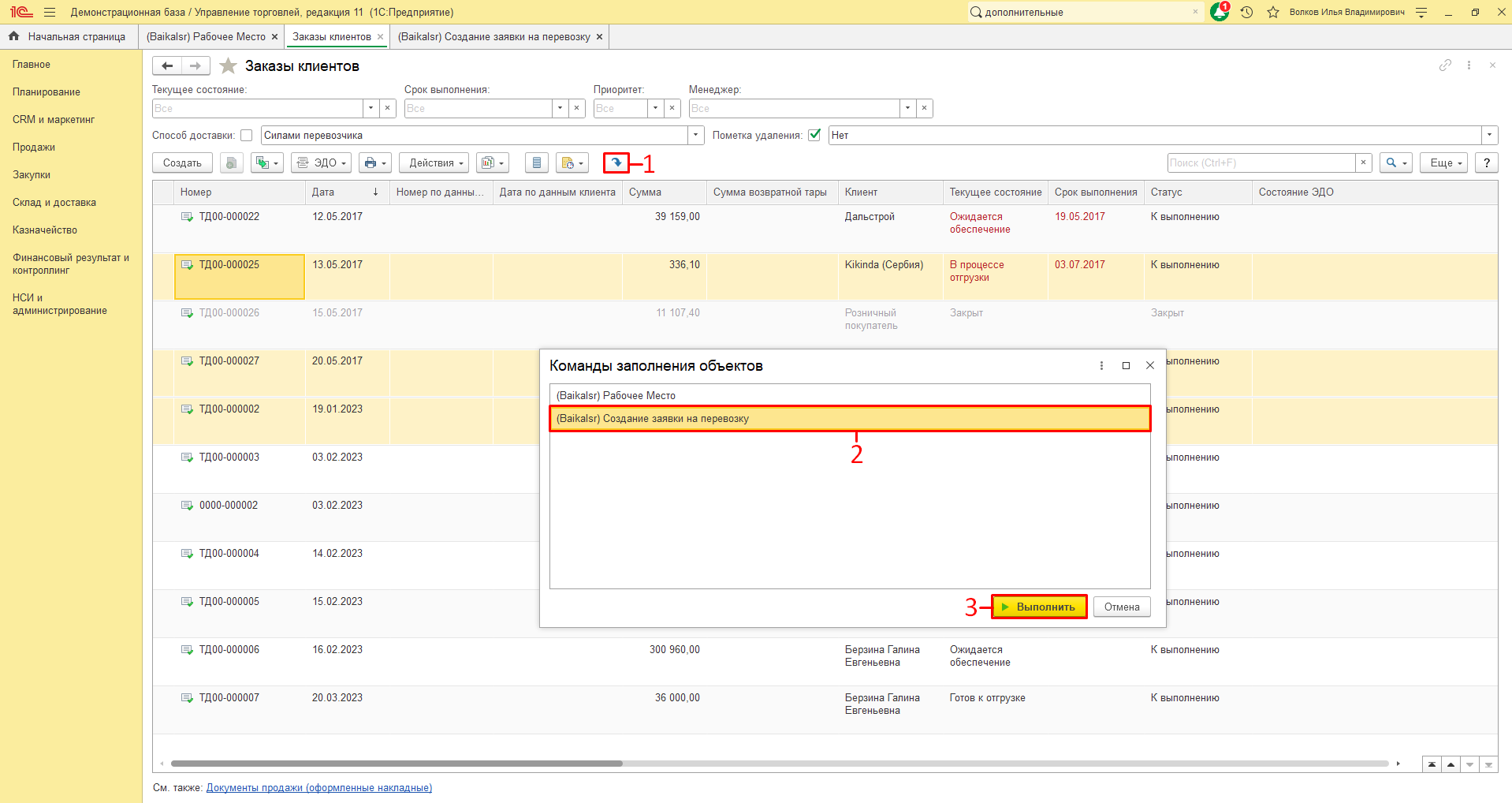Open the Продажи section
The height and width of the screenshot is (803, 1512).
coord(34,147)
